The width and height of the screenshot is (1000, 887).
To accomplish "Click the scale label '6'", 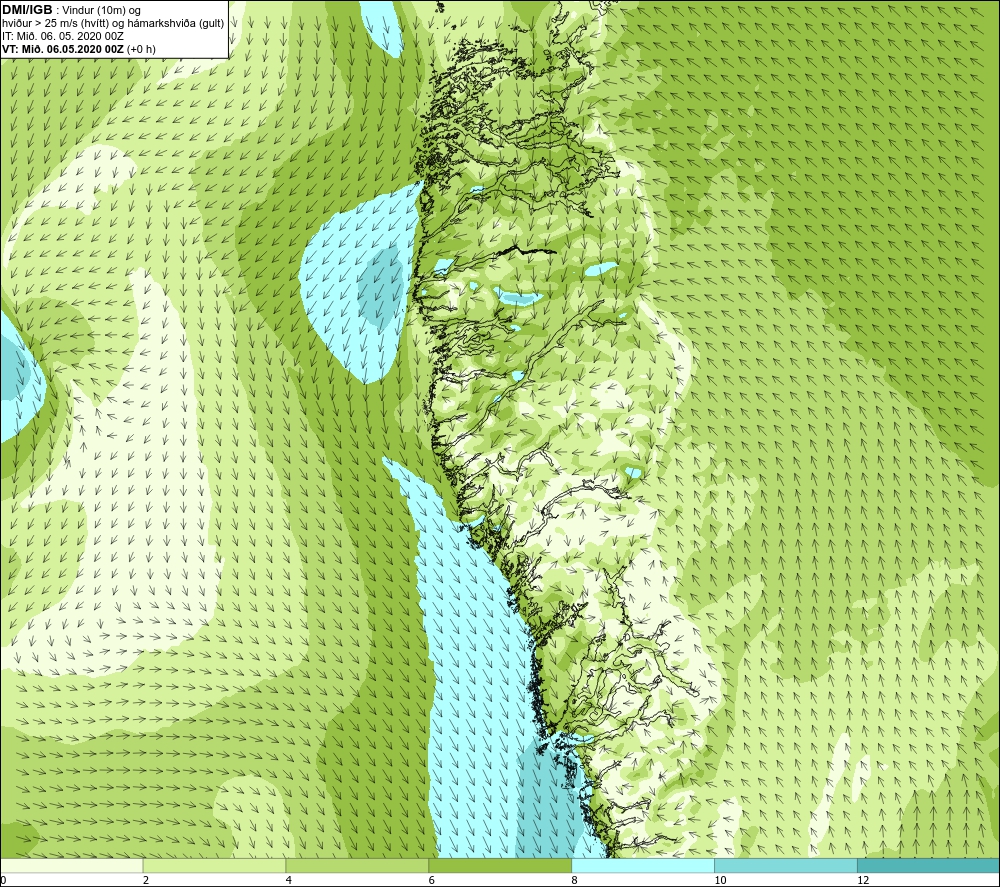I will tap(432, 880).
